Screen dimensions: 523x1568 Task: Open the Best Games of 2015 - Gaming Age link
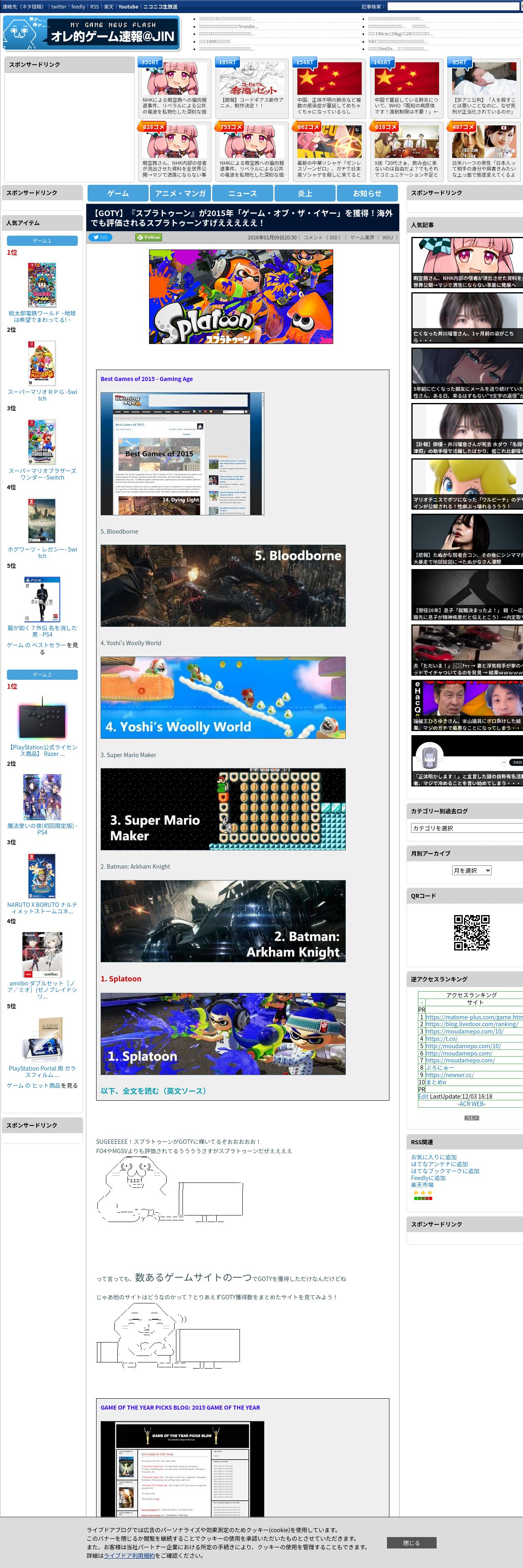[x=147, y=379]
